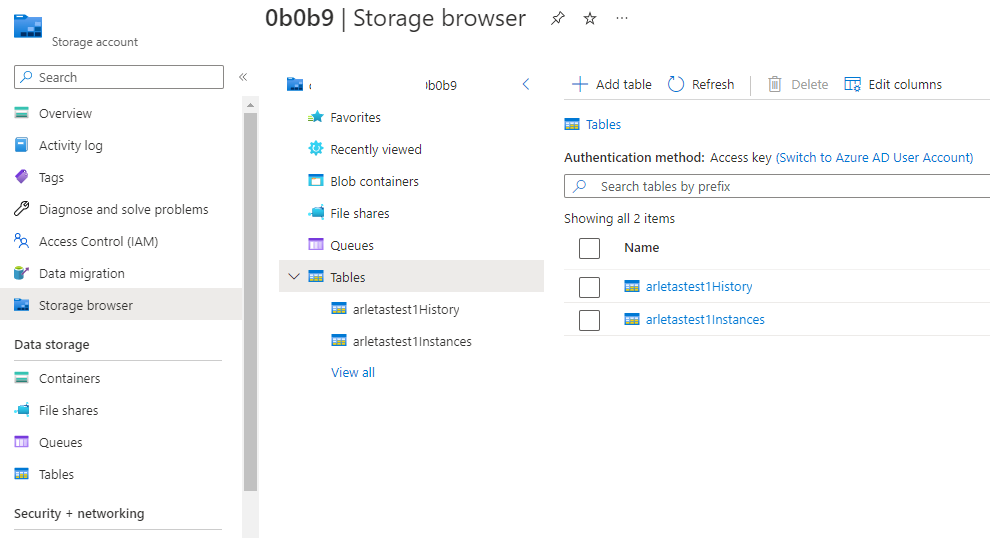Open Containers under Data storage

[69, 378]
